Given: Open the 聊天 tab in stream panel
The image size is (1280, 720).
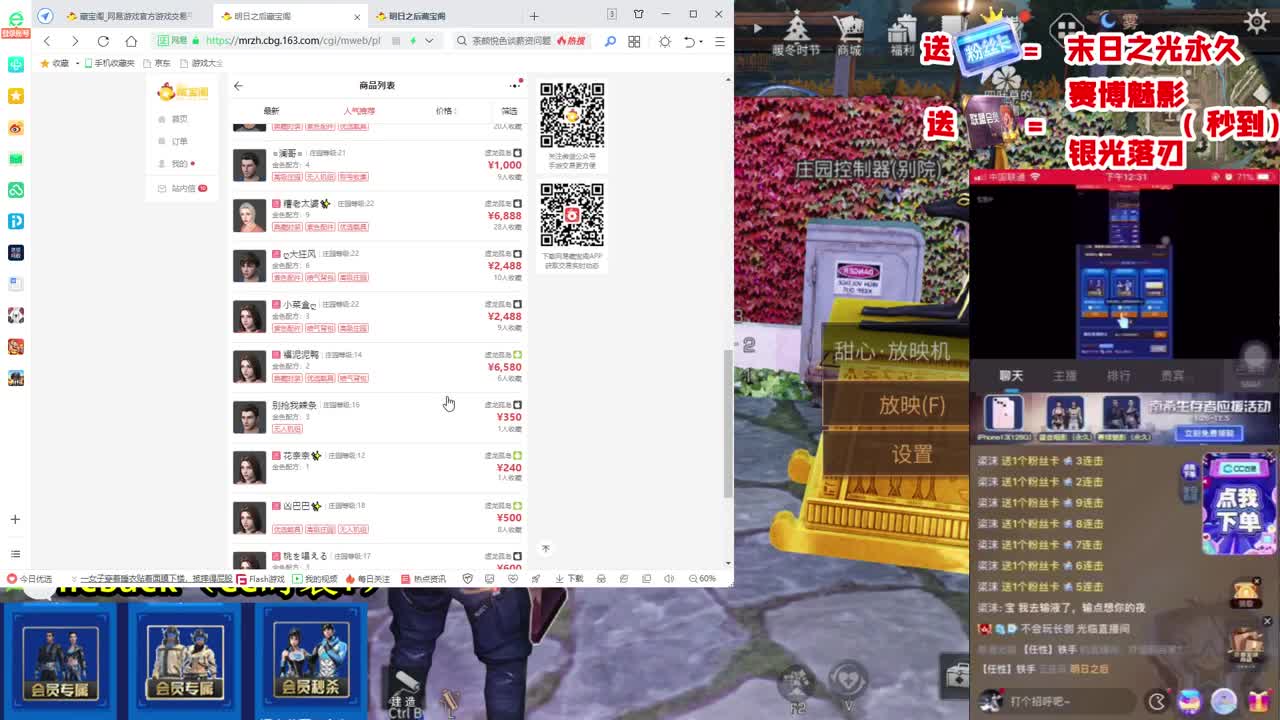Looking at the screenshot, I should coord(1011,376).
